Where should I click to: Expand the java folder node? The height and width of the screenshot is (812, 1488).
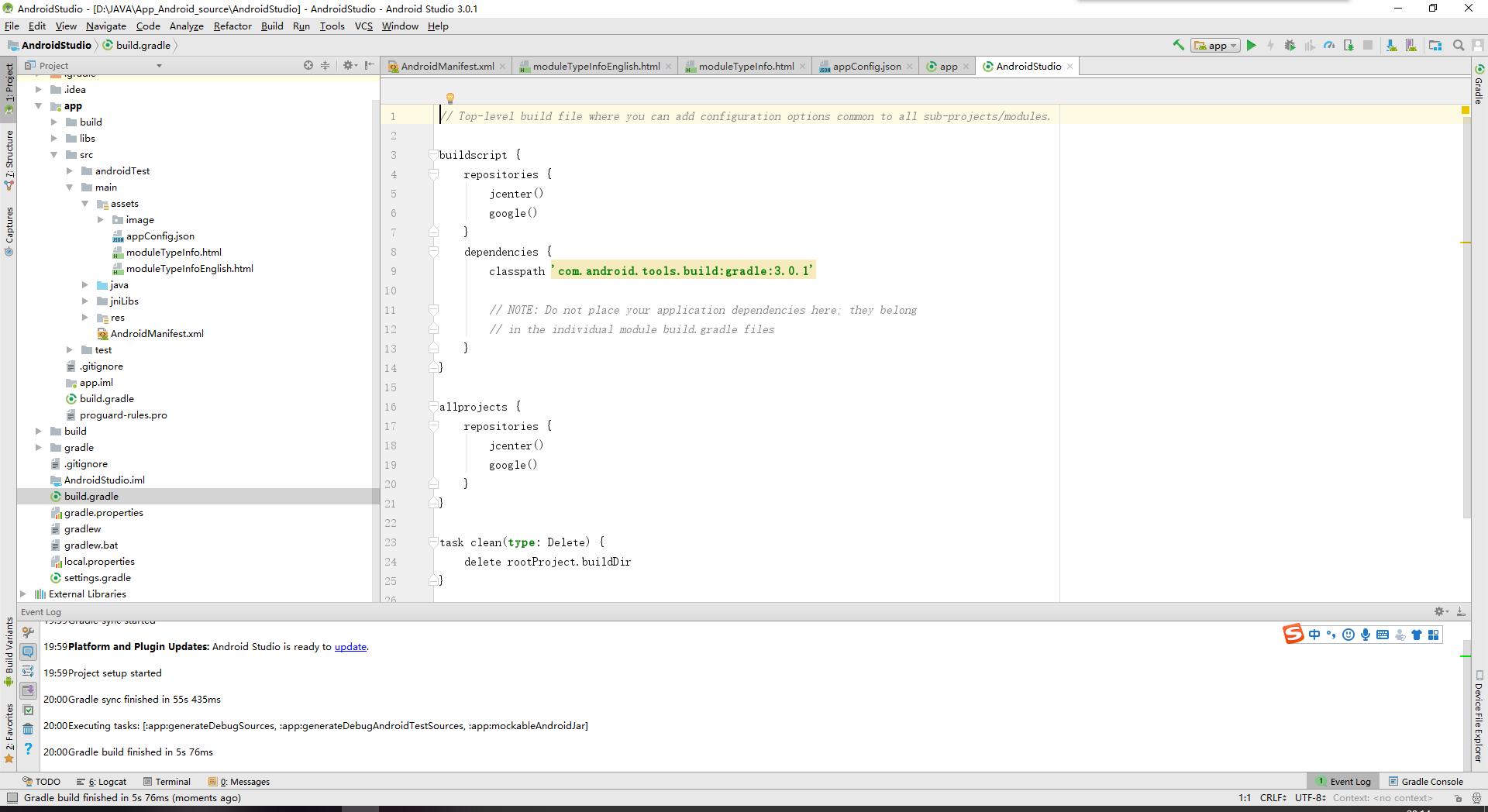[84, 285]
